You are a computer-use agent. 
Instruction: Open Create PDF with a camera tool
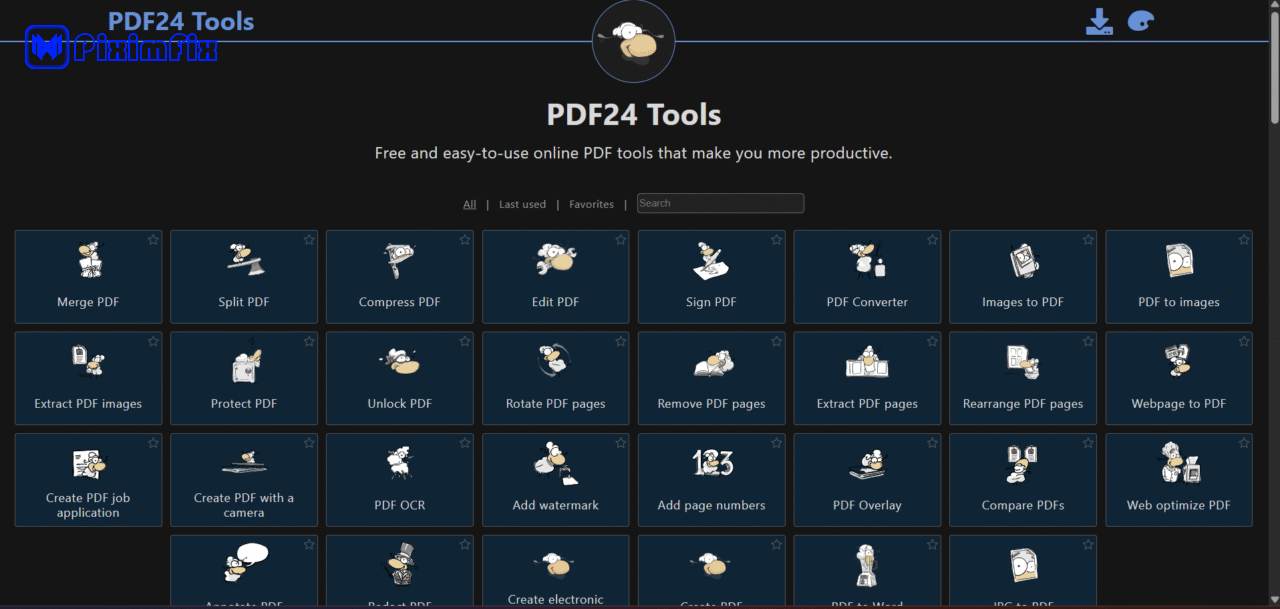point(244,480)
